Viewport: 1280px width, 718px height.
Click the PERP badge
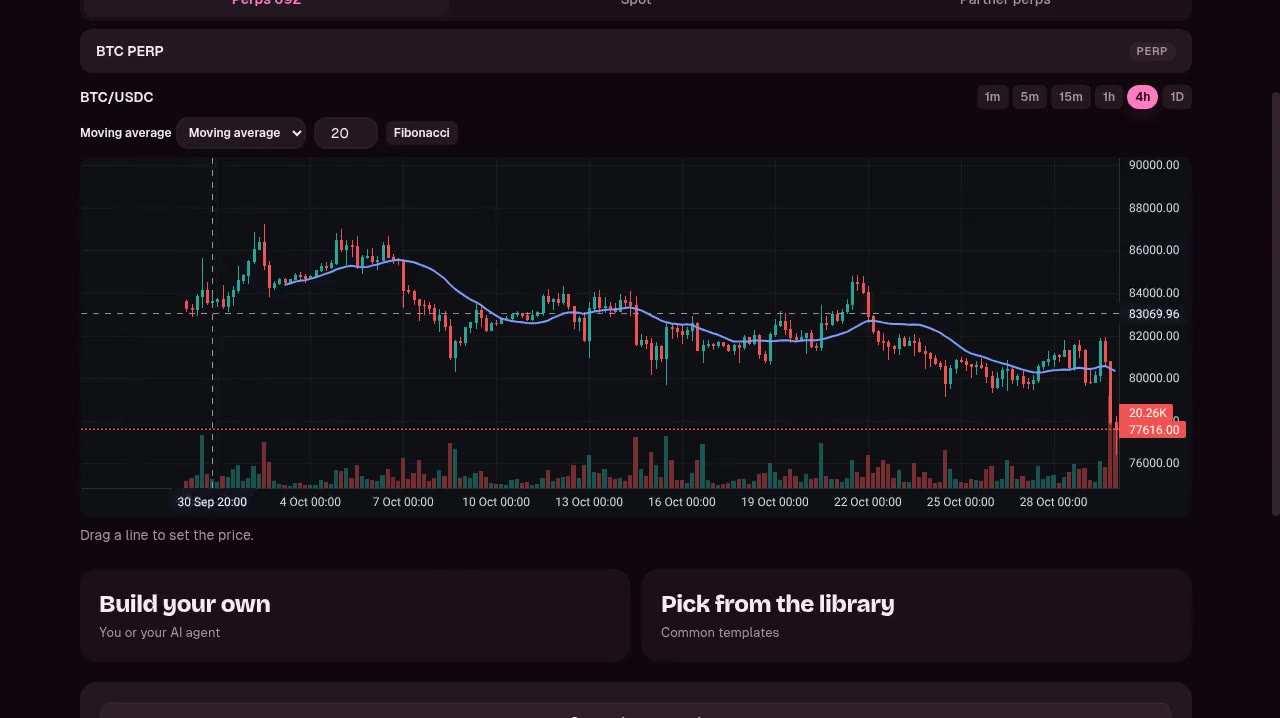[1152, 51]
